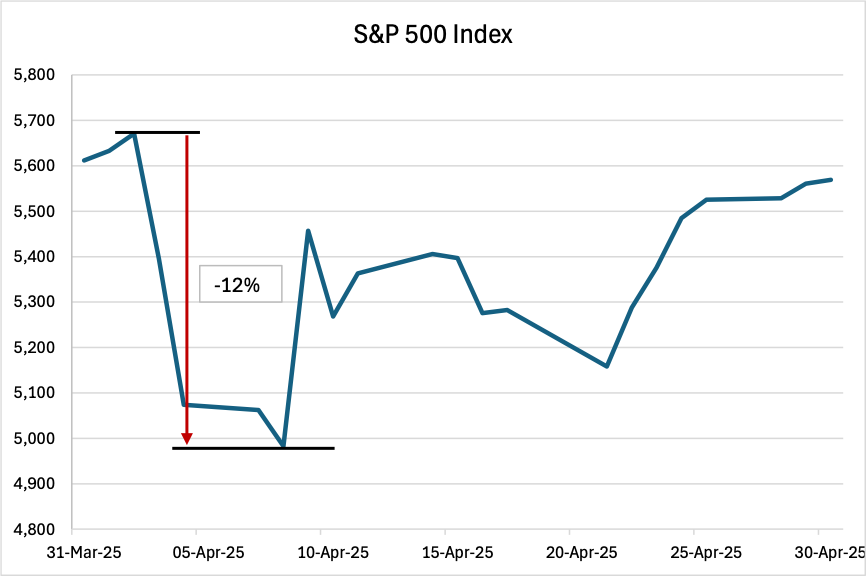Click the 5,000 y-axis label
This screenshot has width=866, height=576.
[x=34, y=439]
